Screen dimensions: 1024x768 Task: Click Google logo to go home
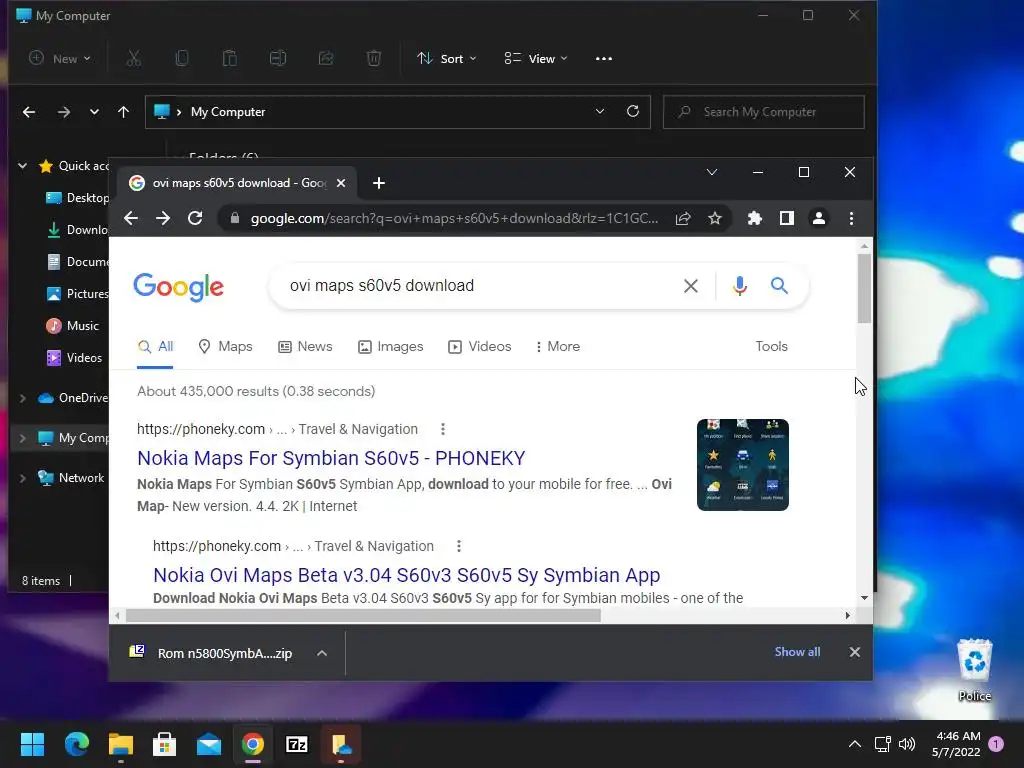coord(178,287)
